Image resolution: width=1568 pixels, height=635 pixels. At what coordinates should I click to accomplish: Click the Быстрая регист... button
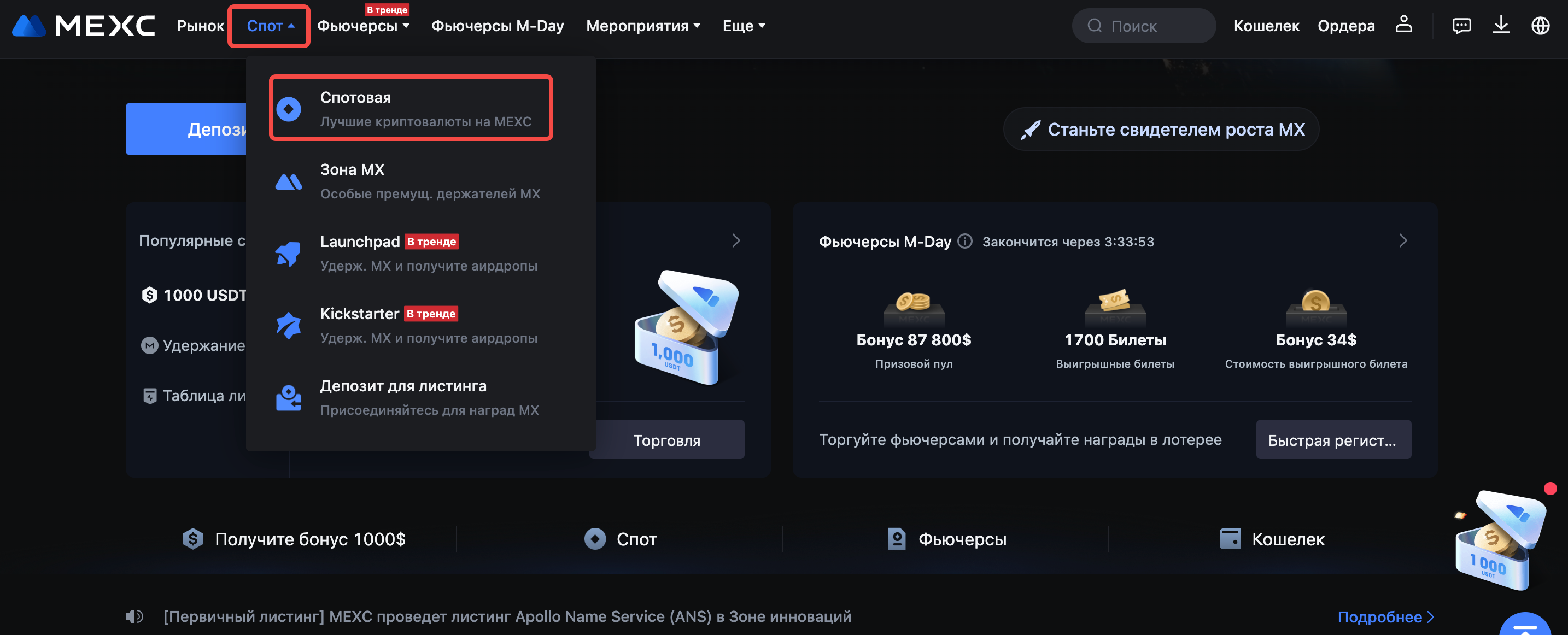click(1333, 439)
